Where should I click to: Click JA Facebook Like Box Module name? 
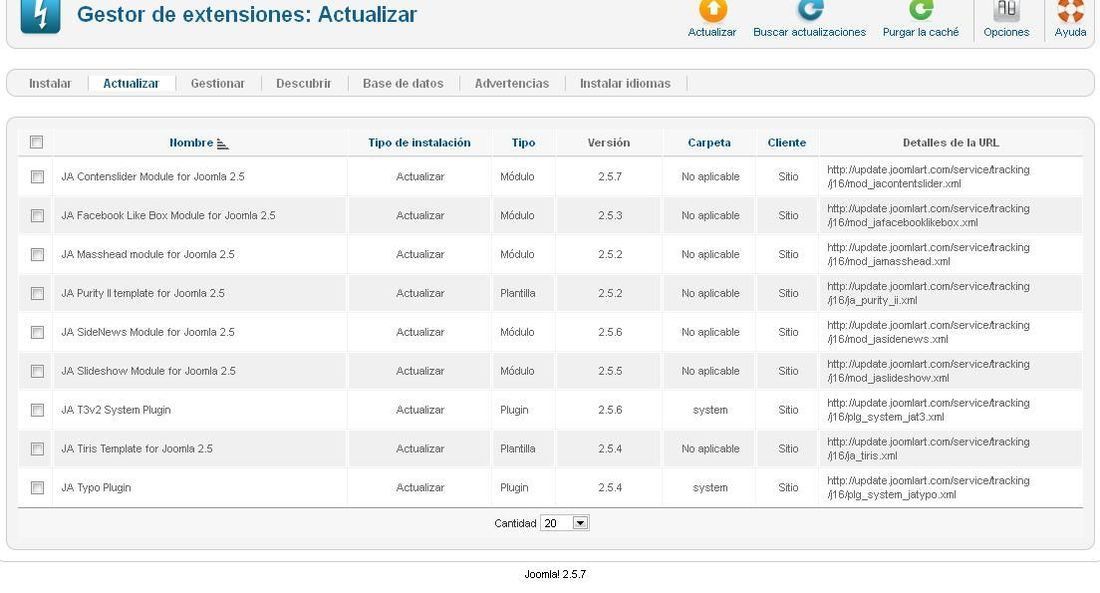[168, 215]
